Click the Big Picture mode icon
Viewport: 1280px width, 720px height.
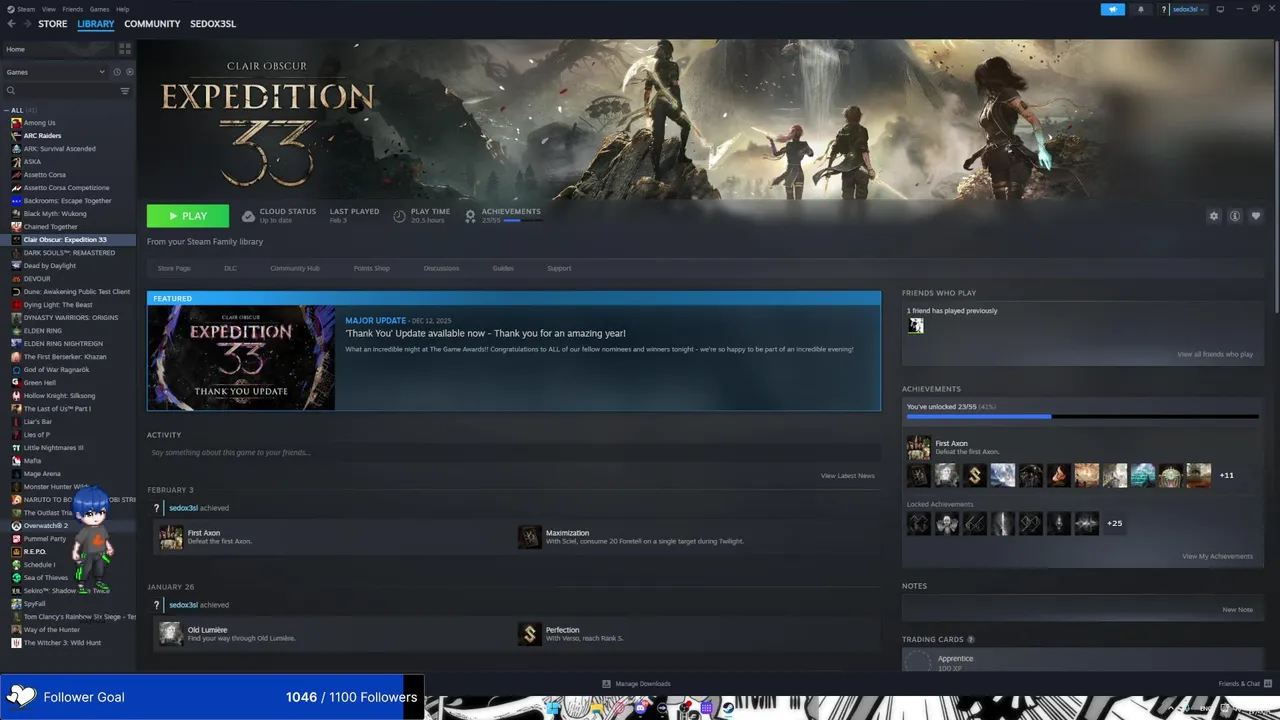click(x=1221, y=9)
